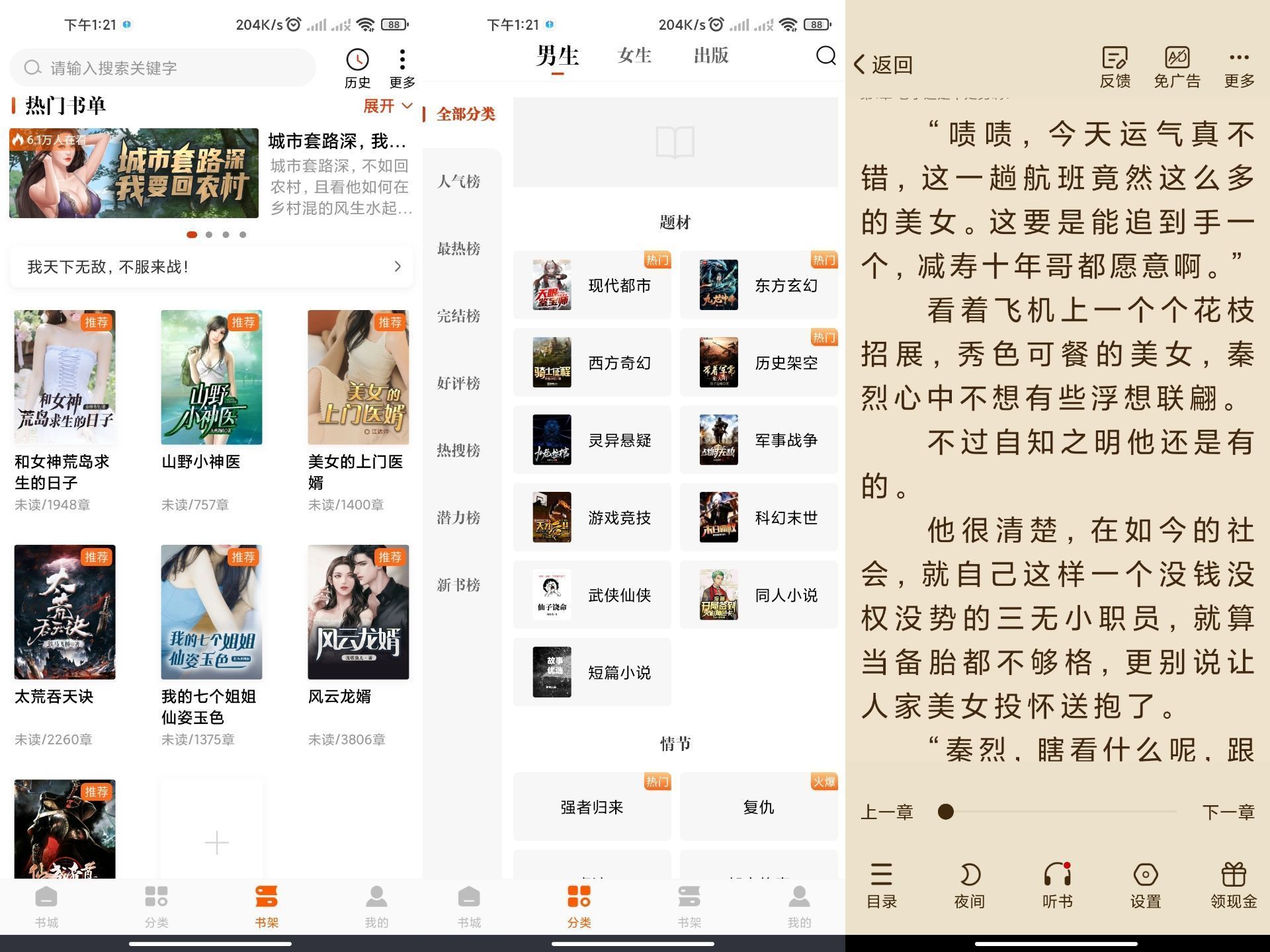Open 我的 profile in left bottom bar
This screenshot has height=952, width=1270.
tap(376, 907)
